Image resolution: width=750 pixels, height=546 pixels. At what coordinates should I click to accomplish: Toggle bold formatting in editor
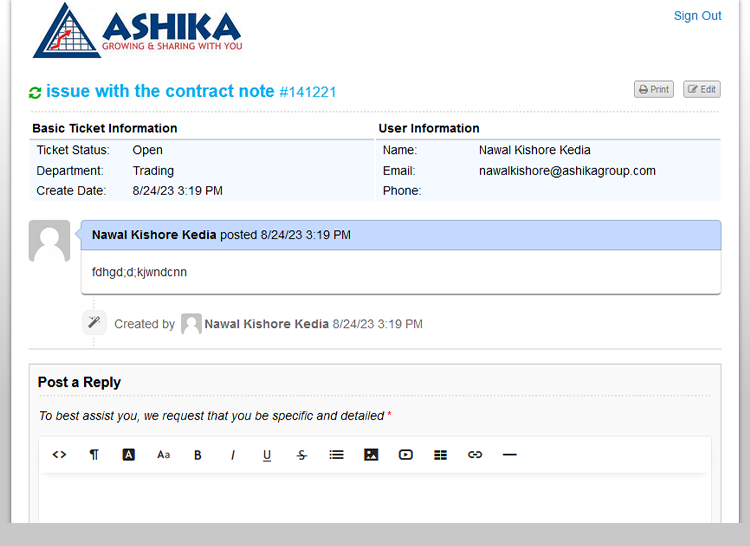tap(198, 455)
